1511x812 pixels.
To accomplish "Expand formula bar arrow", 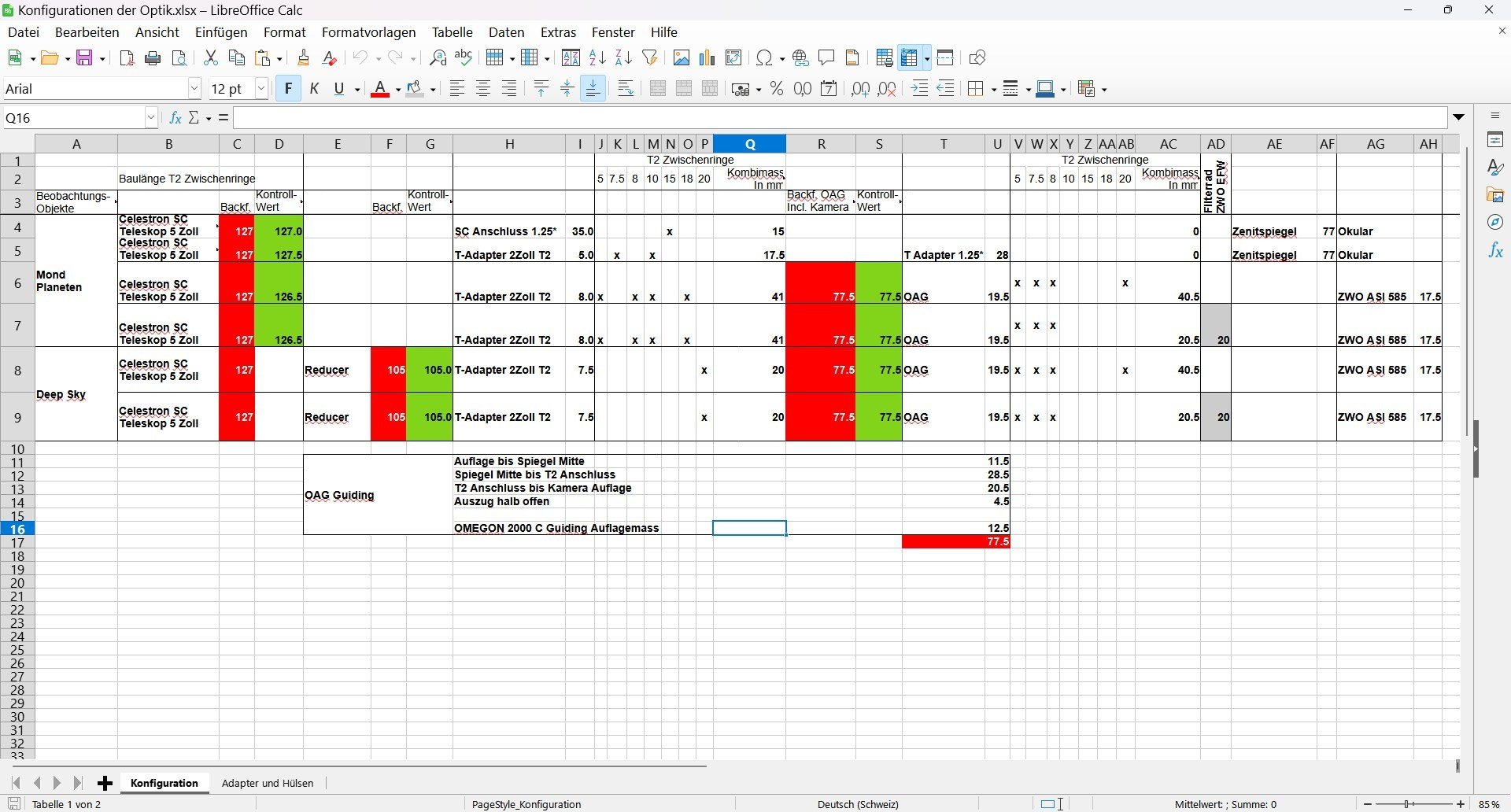I will click(x=1459, y=117).
